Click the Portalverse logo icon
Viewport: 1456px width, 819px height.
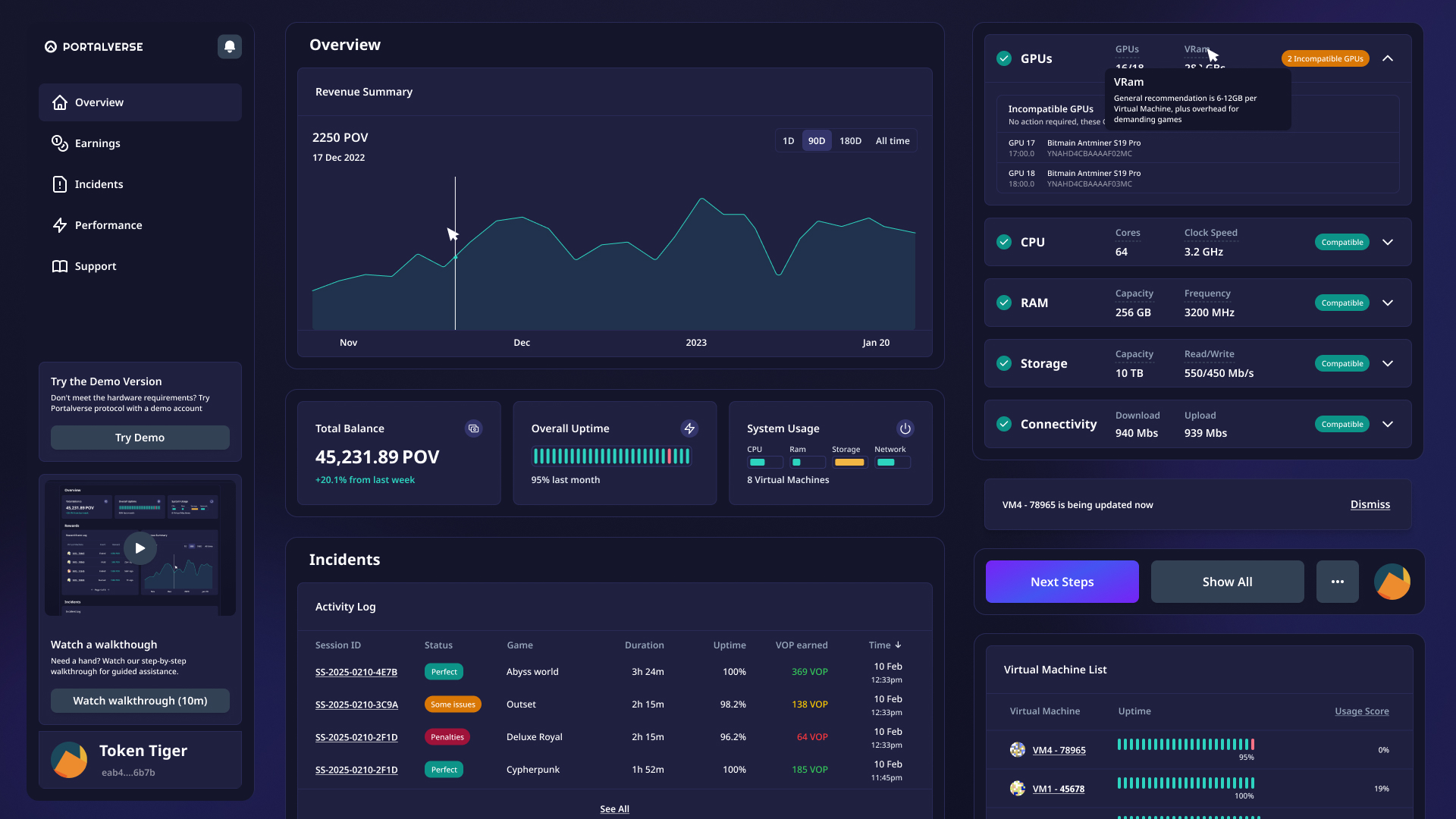[x=51, y=47]
